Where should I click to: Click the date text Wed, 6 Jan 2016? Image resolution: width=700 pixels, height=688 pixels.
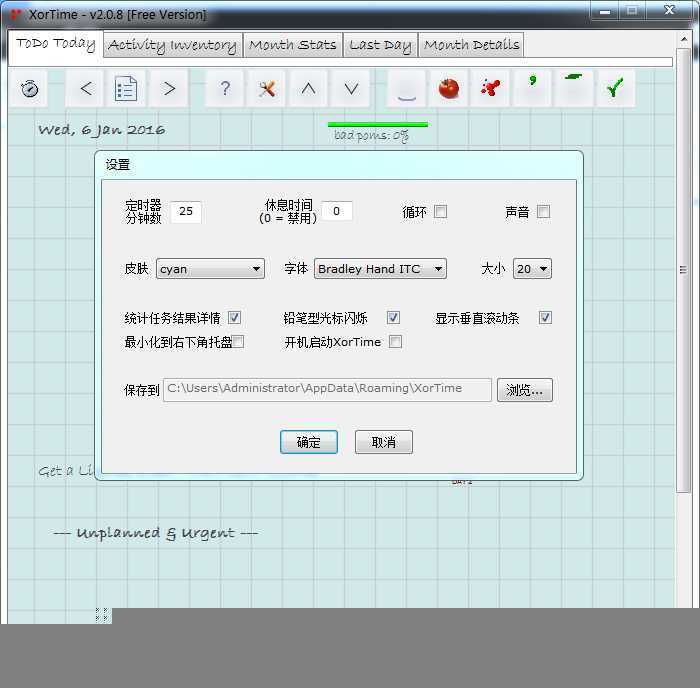tap(101, 130)
